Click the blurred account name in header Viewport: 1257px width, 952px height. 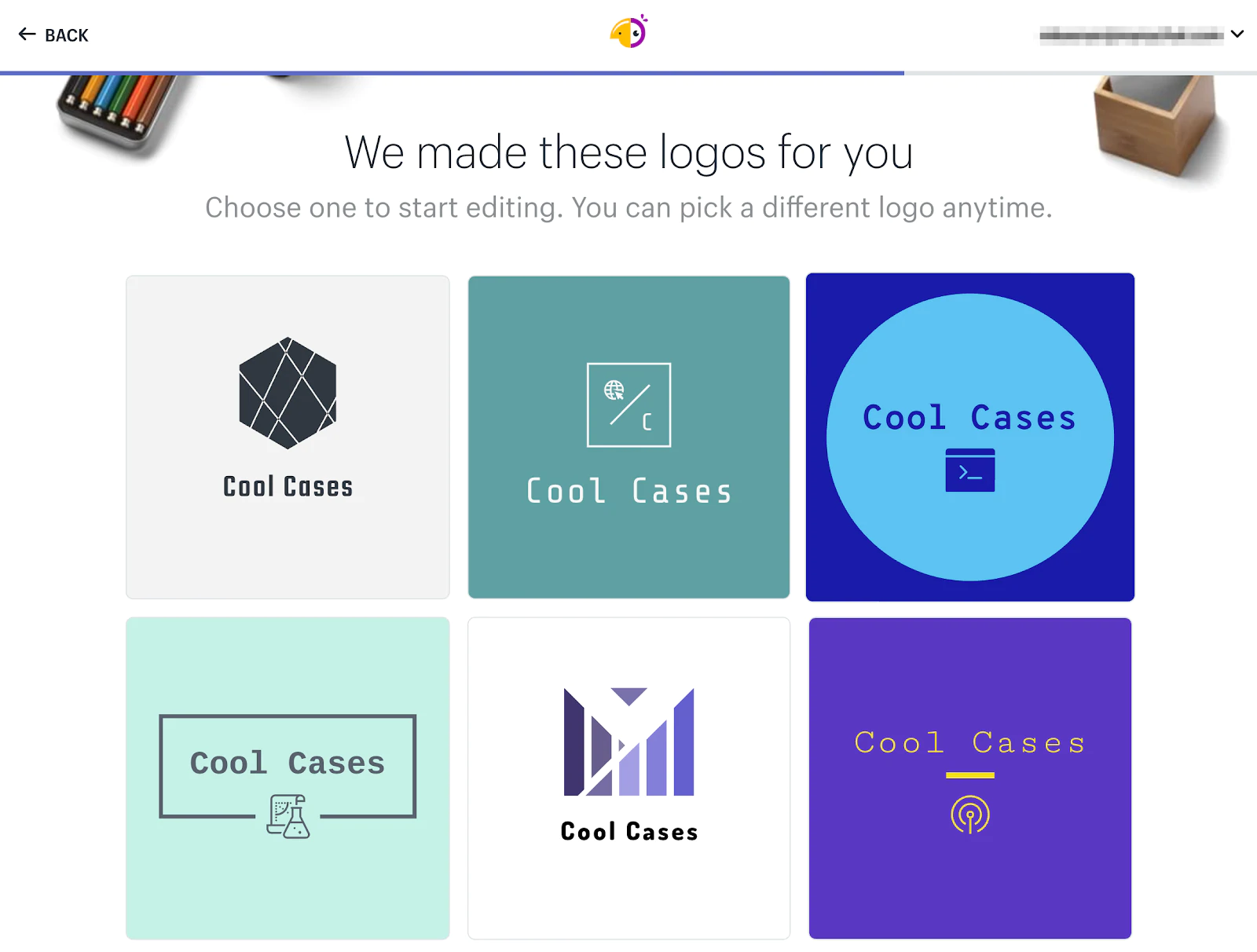[1131, 35]
